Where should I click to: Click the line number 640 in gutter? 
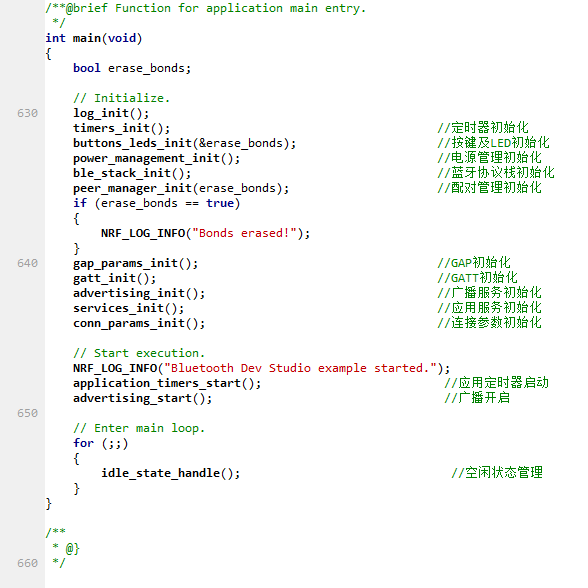pos(27,263)
